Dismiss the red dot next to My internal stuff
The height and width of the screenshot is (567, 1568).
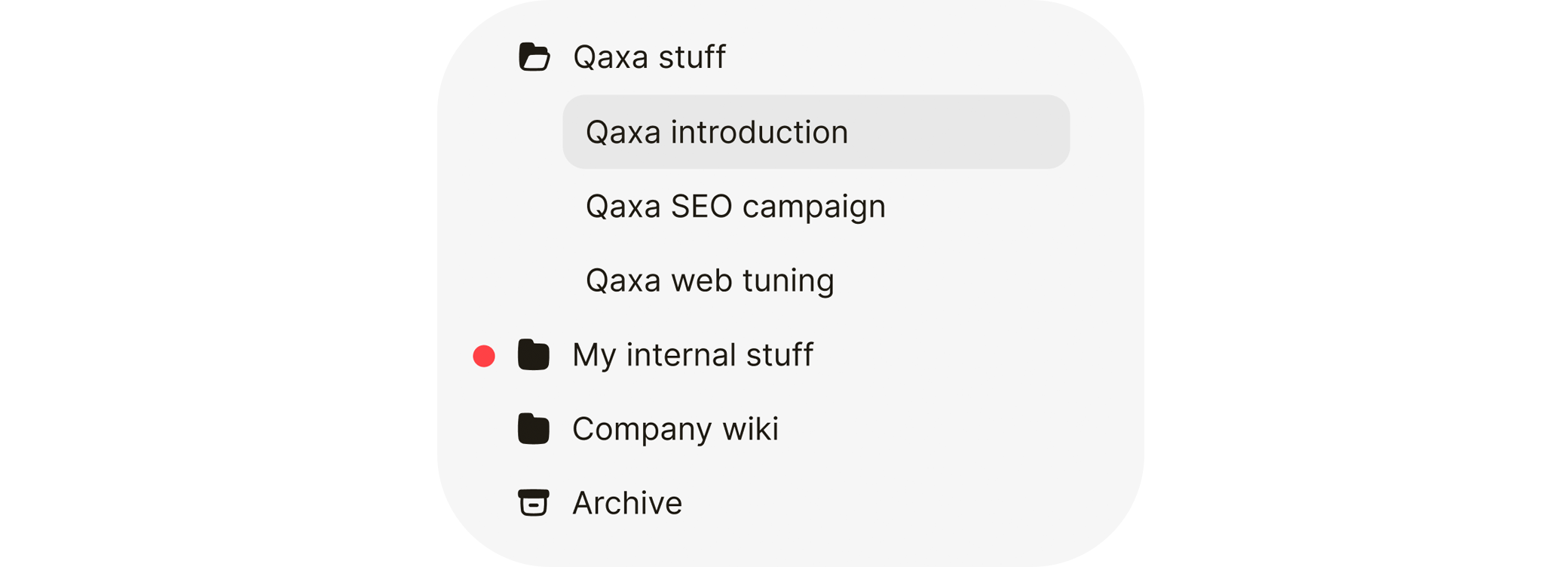pos(484,356)
